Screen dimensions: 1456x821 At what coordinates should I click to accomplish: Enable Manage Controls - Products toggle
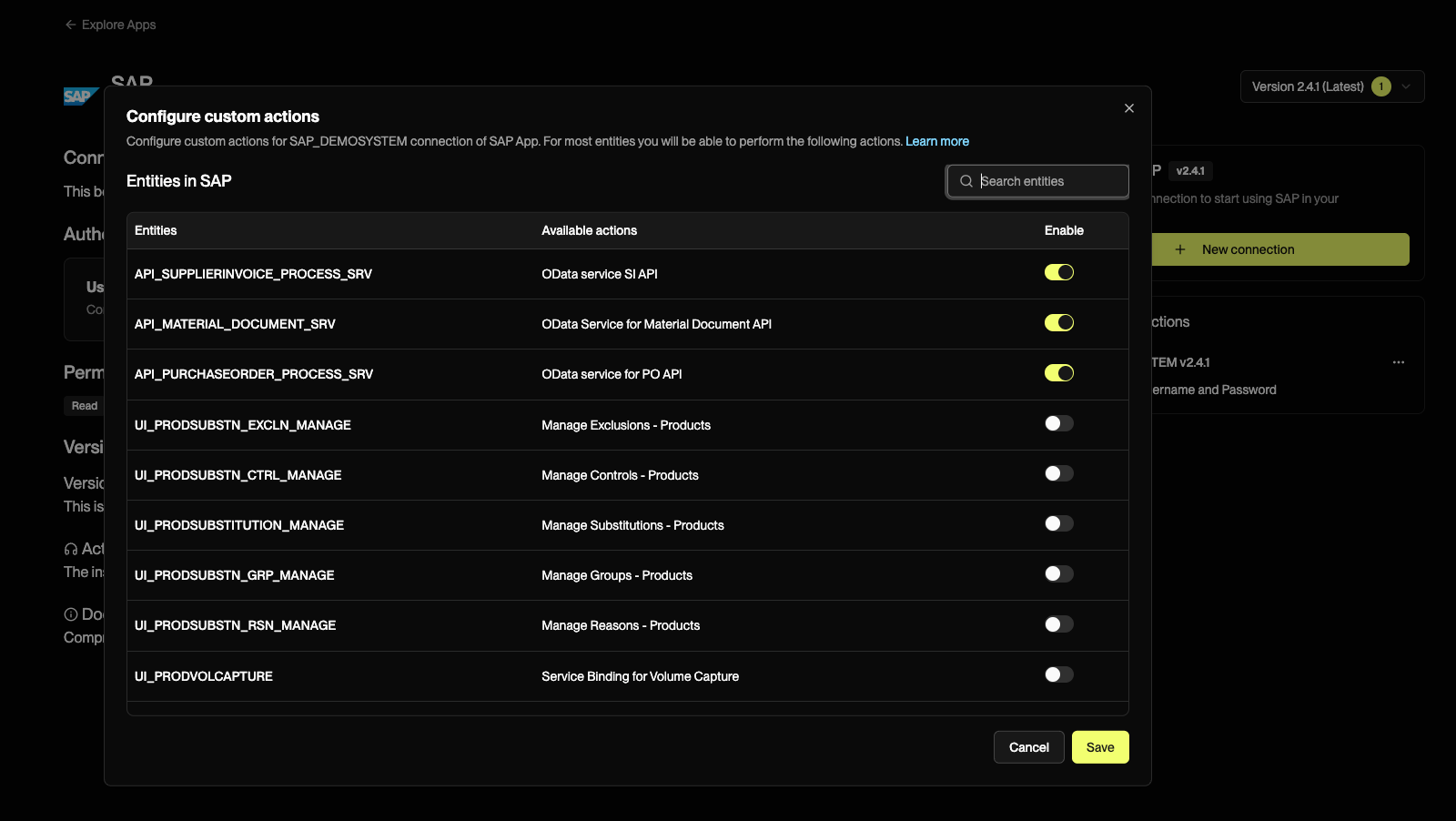coord(1058,473)
